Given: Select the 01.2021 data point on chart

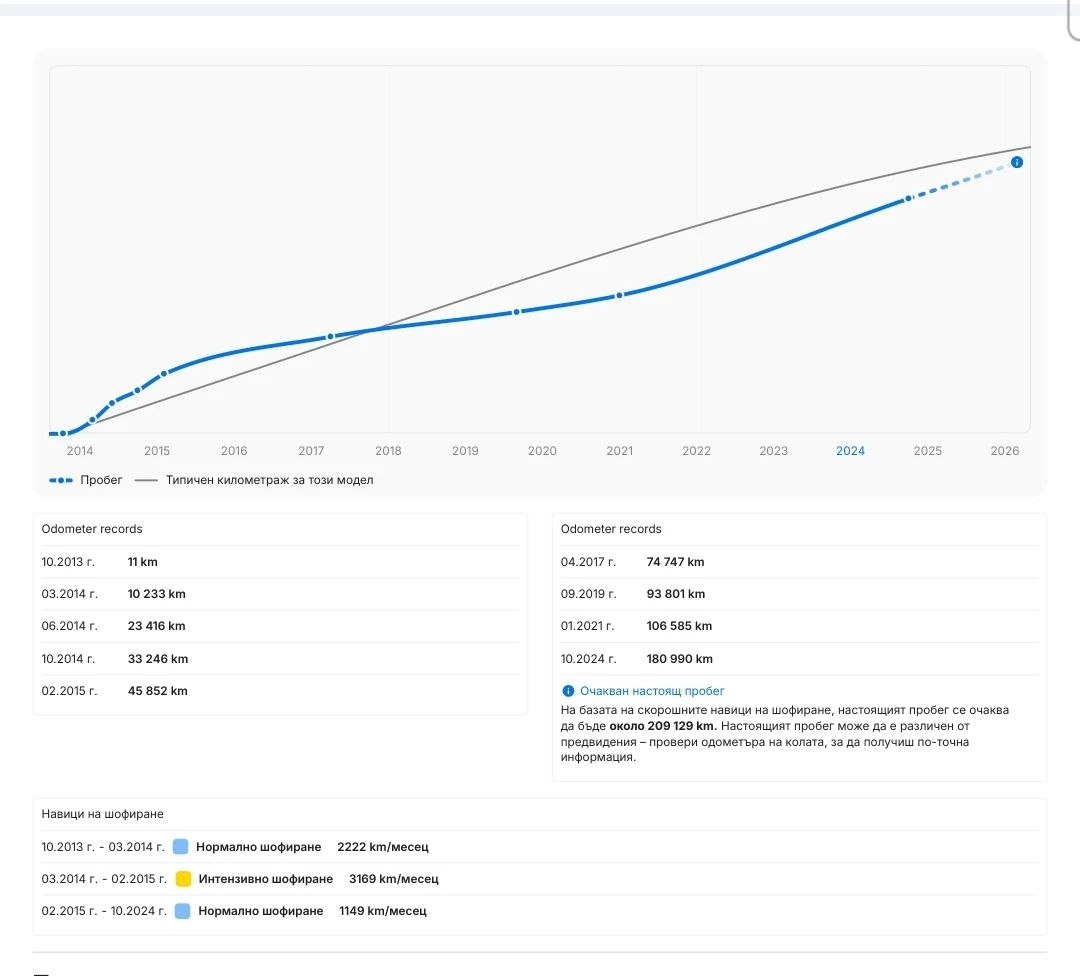Looking at the screenshot, I should pyautogui.click(x=619, y=295).
